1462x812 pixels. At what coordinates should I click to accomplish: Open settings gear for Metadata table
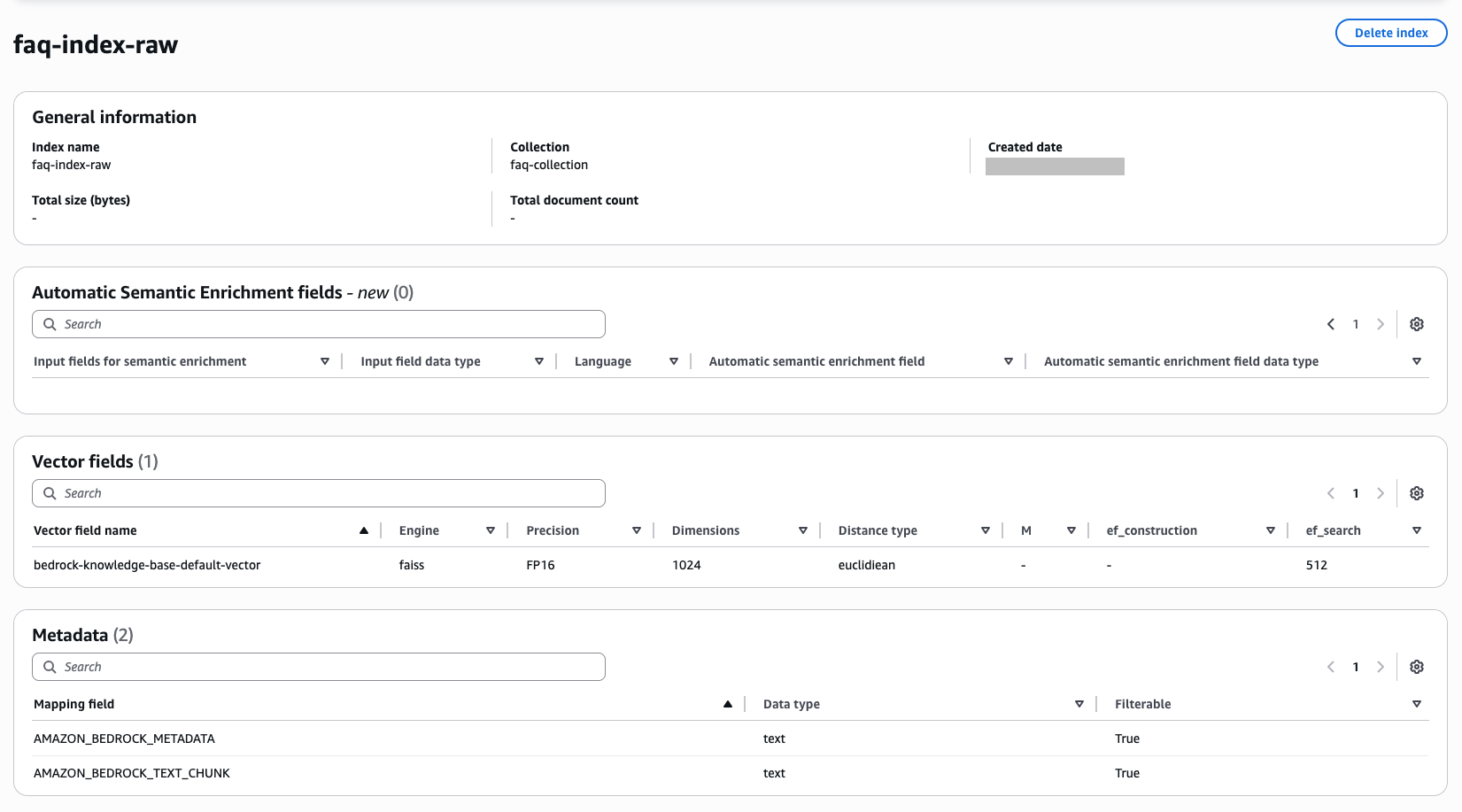click(x=1417, y=667)
